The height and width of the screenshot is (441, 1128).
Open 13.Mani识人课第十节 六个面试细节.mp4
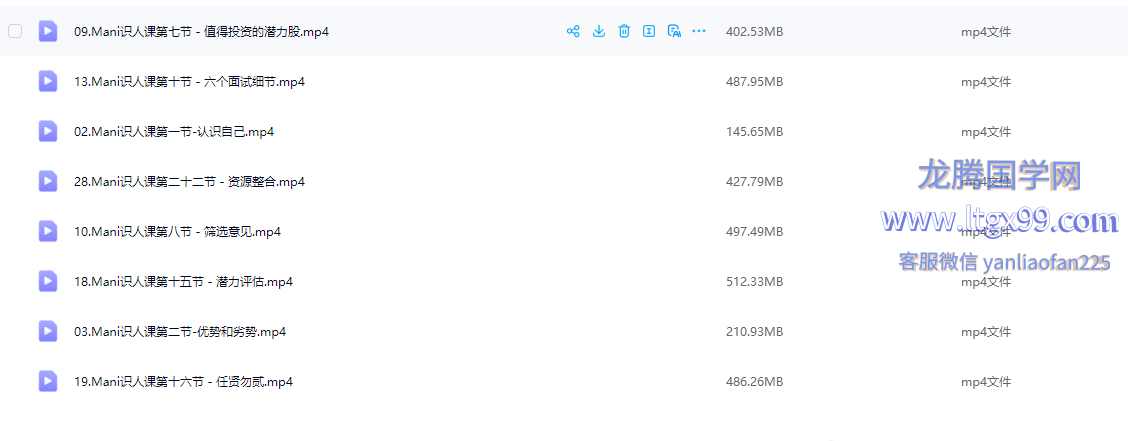[189, 82]
